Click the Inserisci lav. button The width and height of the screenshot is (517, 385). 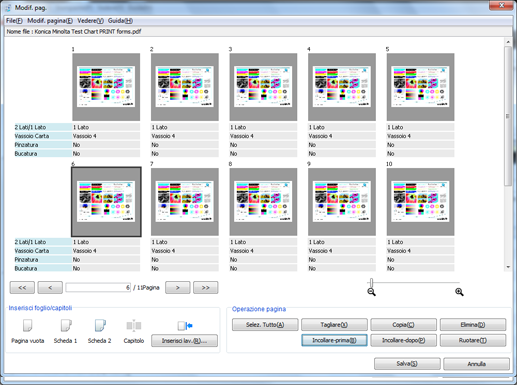pos(184,341)
